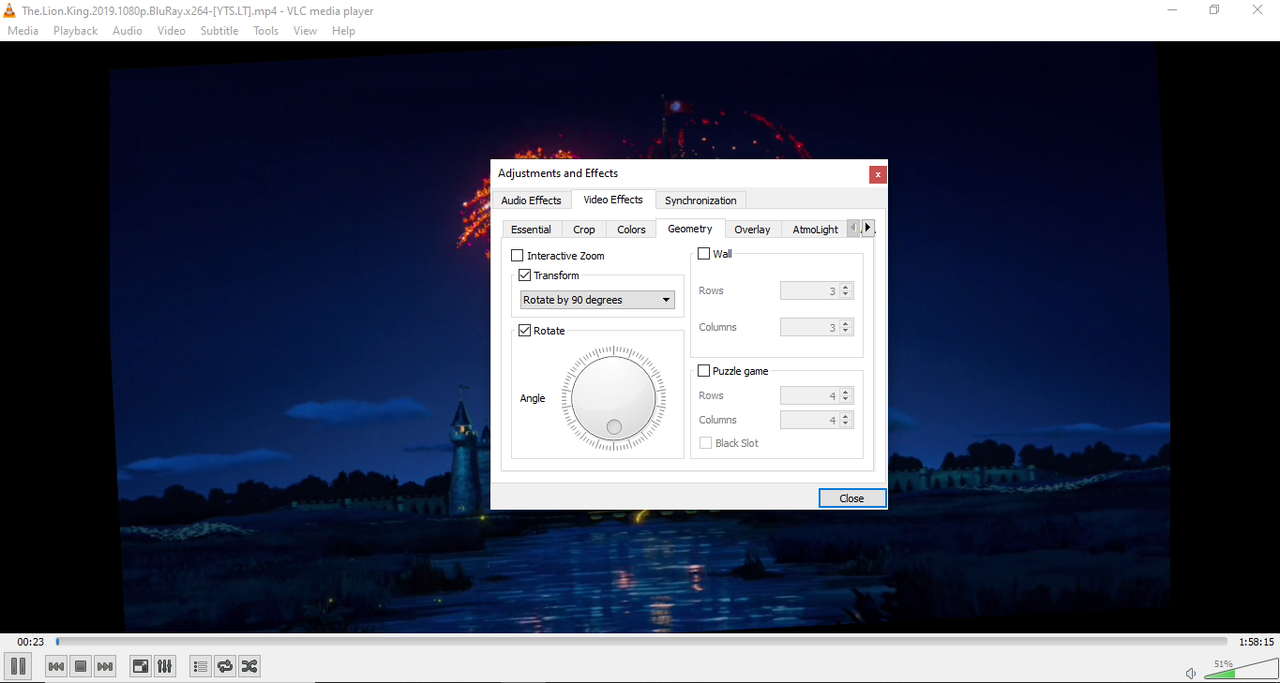Image resolution: width=1280 pixels, height=683 pixels.
Task: Enable shuffle random playback
Action: click(249, 666)
